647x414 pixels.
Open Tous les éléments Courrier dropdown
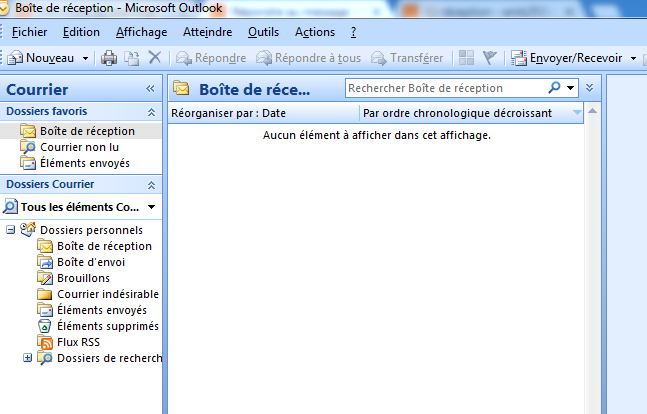tap(151, 207)
